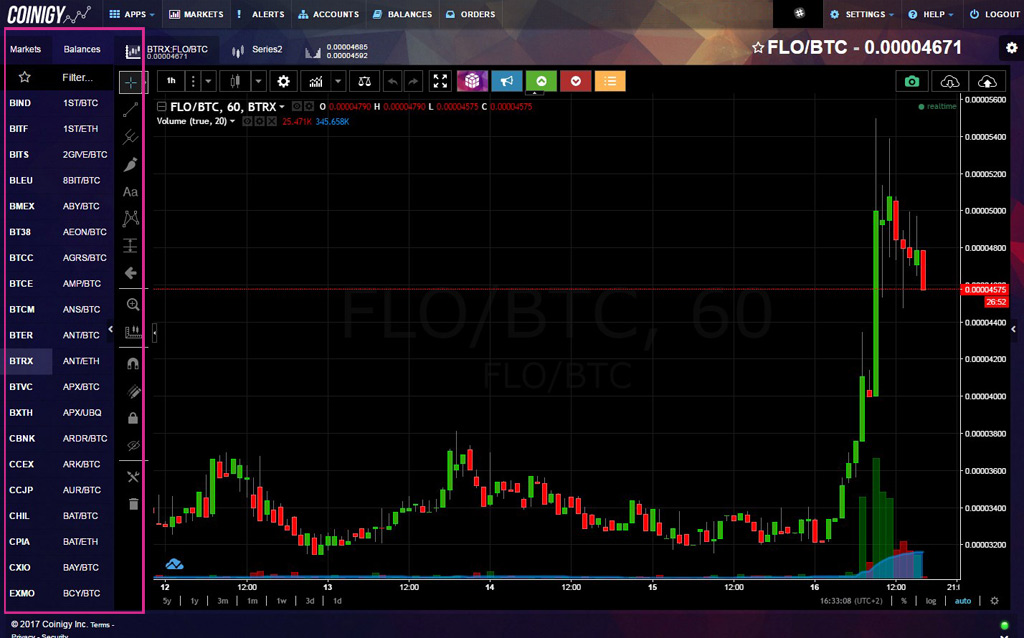Screen dimensions: 1024x638
Task: Expand the candle chart style dropdown arrow
Action: point(259,81)
